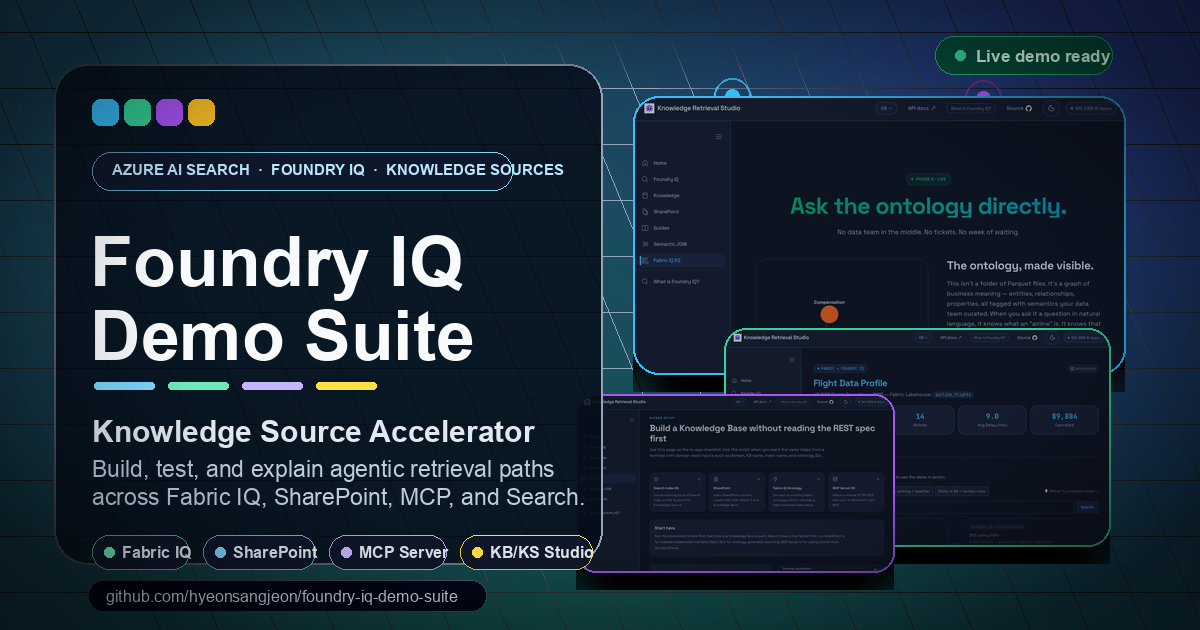1200x630 pixels.
Task: Click the 9.0 Avg Delay stat card
Action: pos(992,420)
